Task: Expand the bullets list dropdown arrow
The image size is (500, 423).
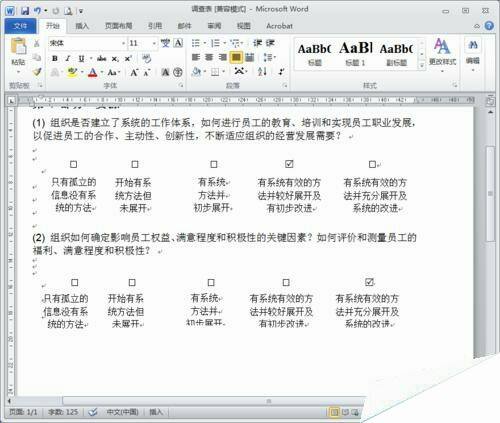Action: point(204,43)
